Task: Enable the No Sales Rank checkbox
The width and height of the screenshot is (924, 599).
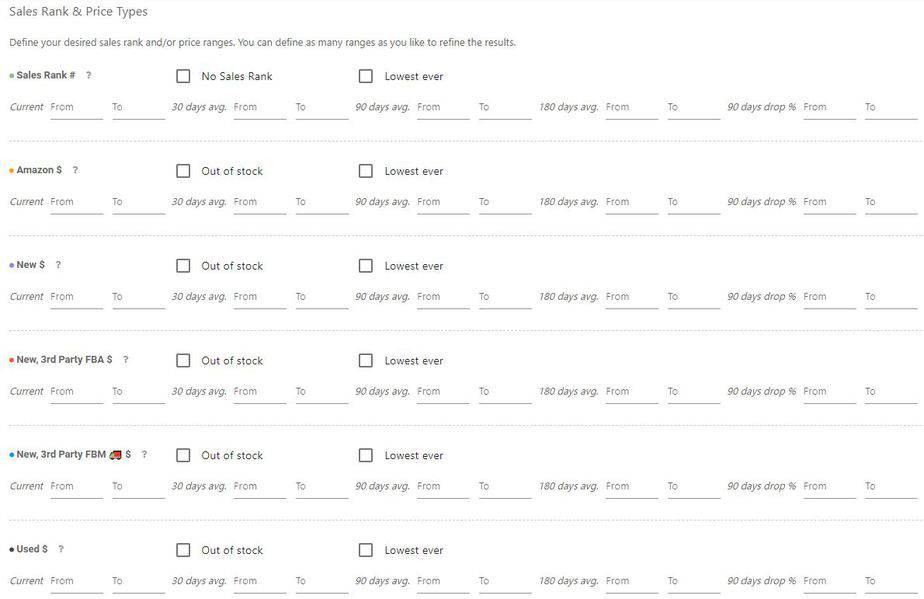Action: pos(183,76)
